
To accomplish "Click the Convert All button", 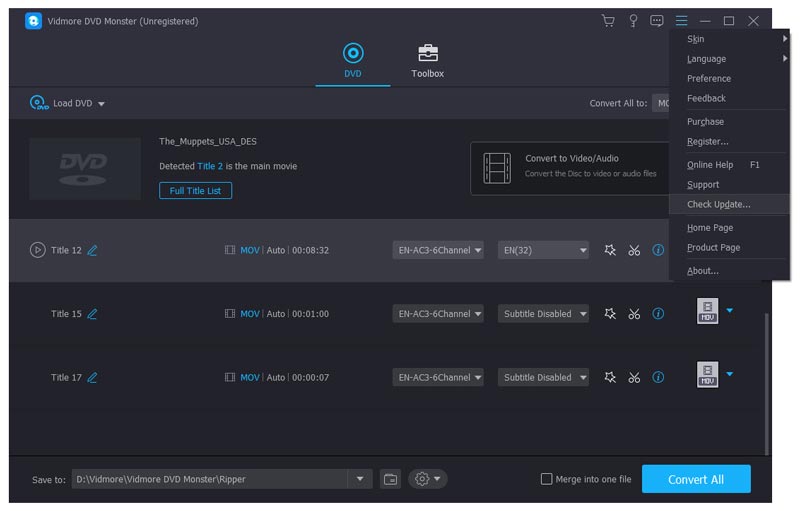I will click(696, 479).
